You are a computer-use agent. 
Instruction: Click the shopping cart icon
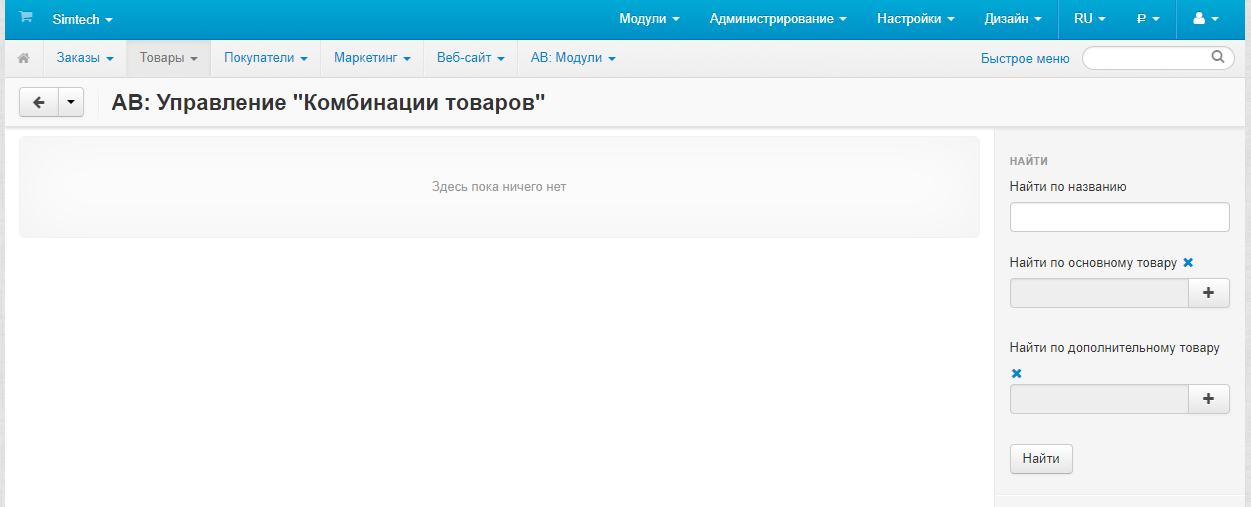pyautogui.click(x=26, y=18)
